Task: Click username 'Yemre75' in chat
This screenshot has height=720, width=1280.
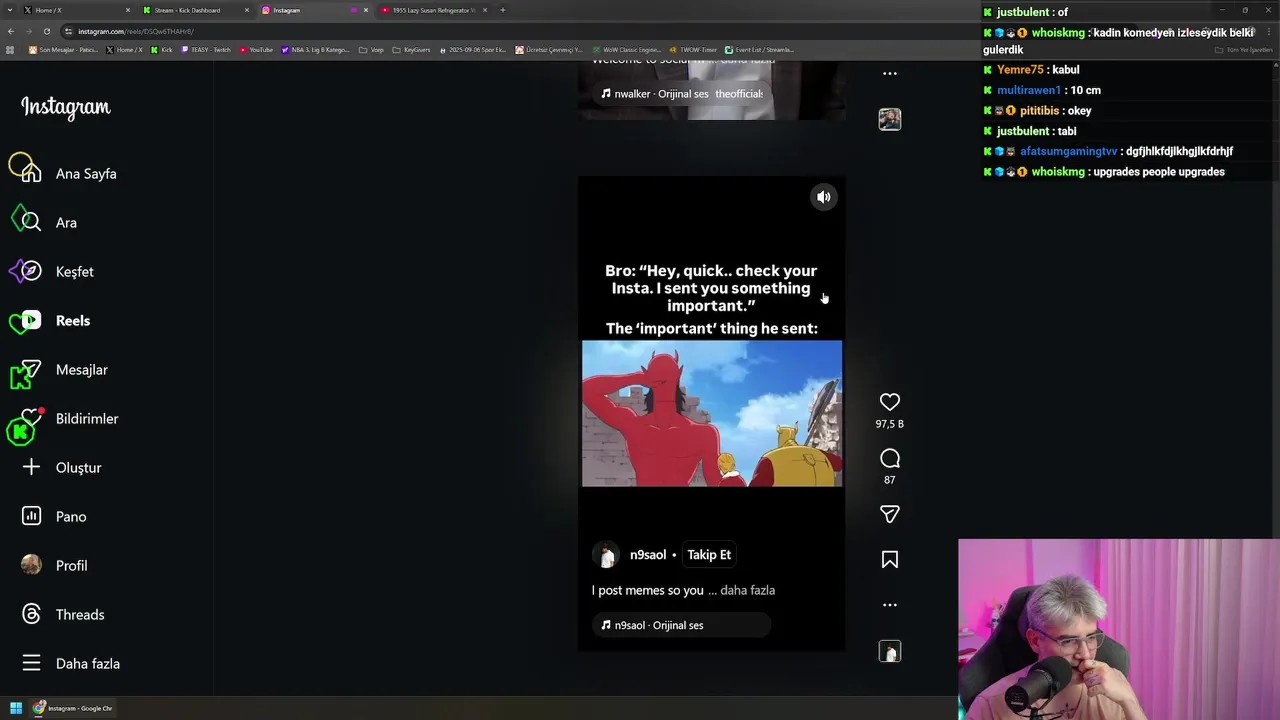Action: point(1020,70)
